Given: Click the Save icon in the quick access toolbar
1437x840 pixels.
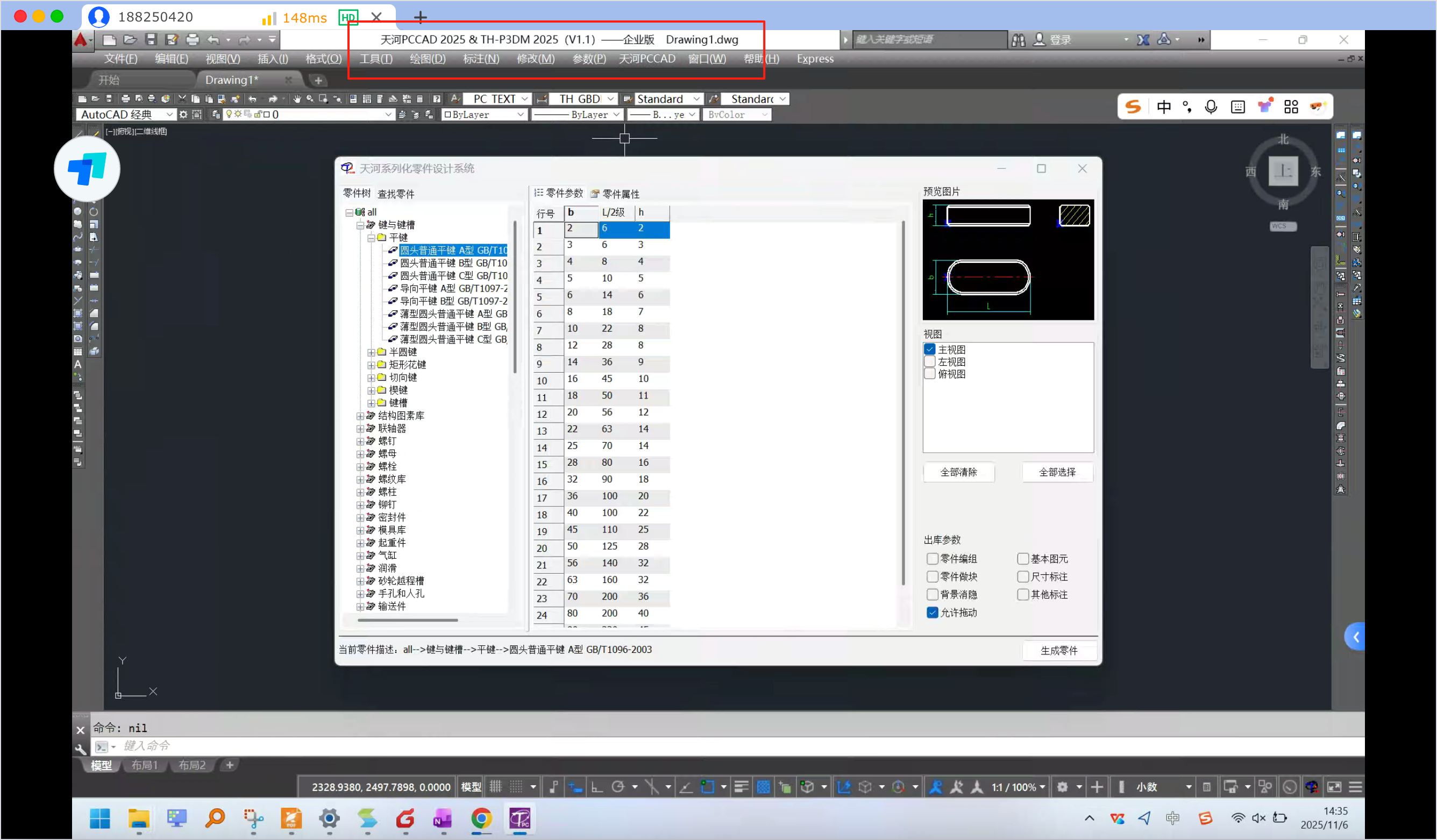Looking at the screenshot, I should pyautogui.click(x=151, y=39).
